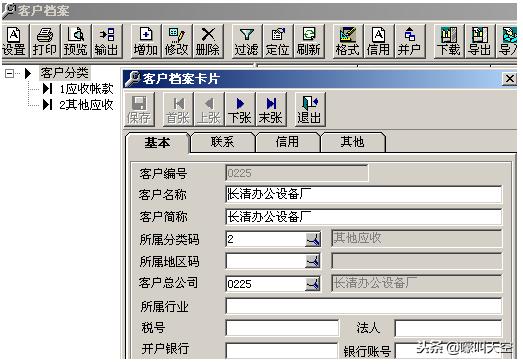This screenshot has width=523, height=364.
Task: Click the 打印 (Print) toolbar icon
Action: [45, 41]
